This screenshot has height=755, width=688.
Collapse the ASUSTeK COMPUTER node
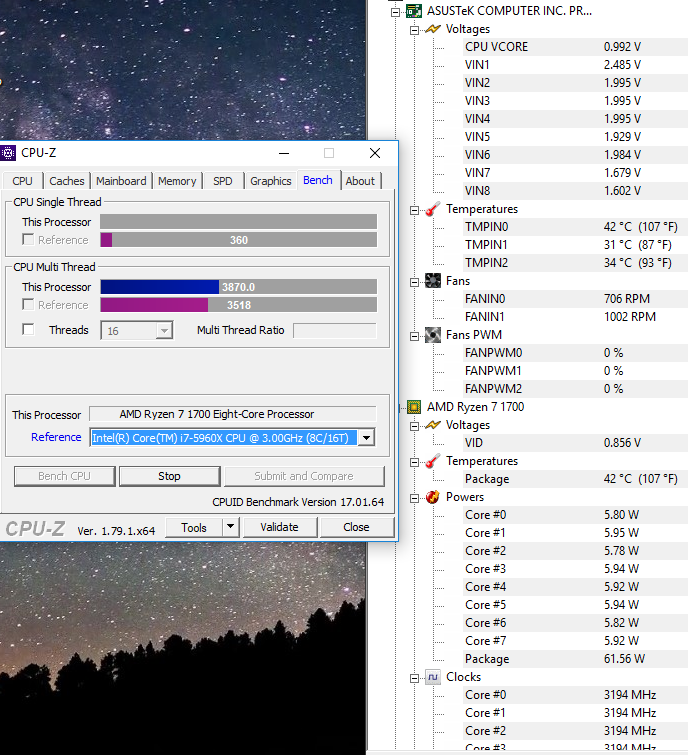[x=395, y=12]
